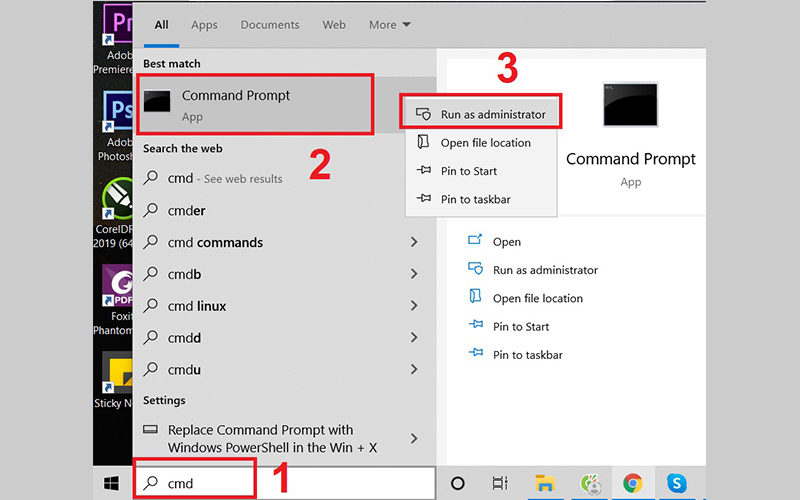Viewport: 800px width, 500px height.
Task: Expand arrow for cmd linux suggestion
Action: point(414,306)
